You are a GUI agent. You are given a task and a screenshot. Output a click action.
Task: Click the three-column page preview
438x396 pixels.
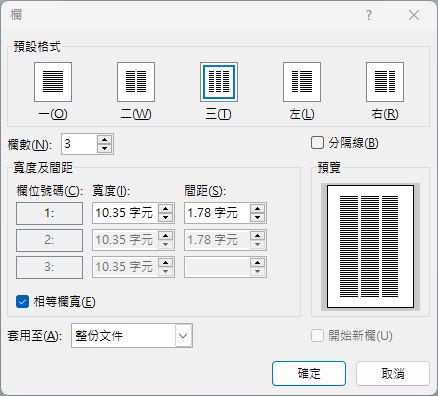coord(370,247)
